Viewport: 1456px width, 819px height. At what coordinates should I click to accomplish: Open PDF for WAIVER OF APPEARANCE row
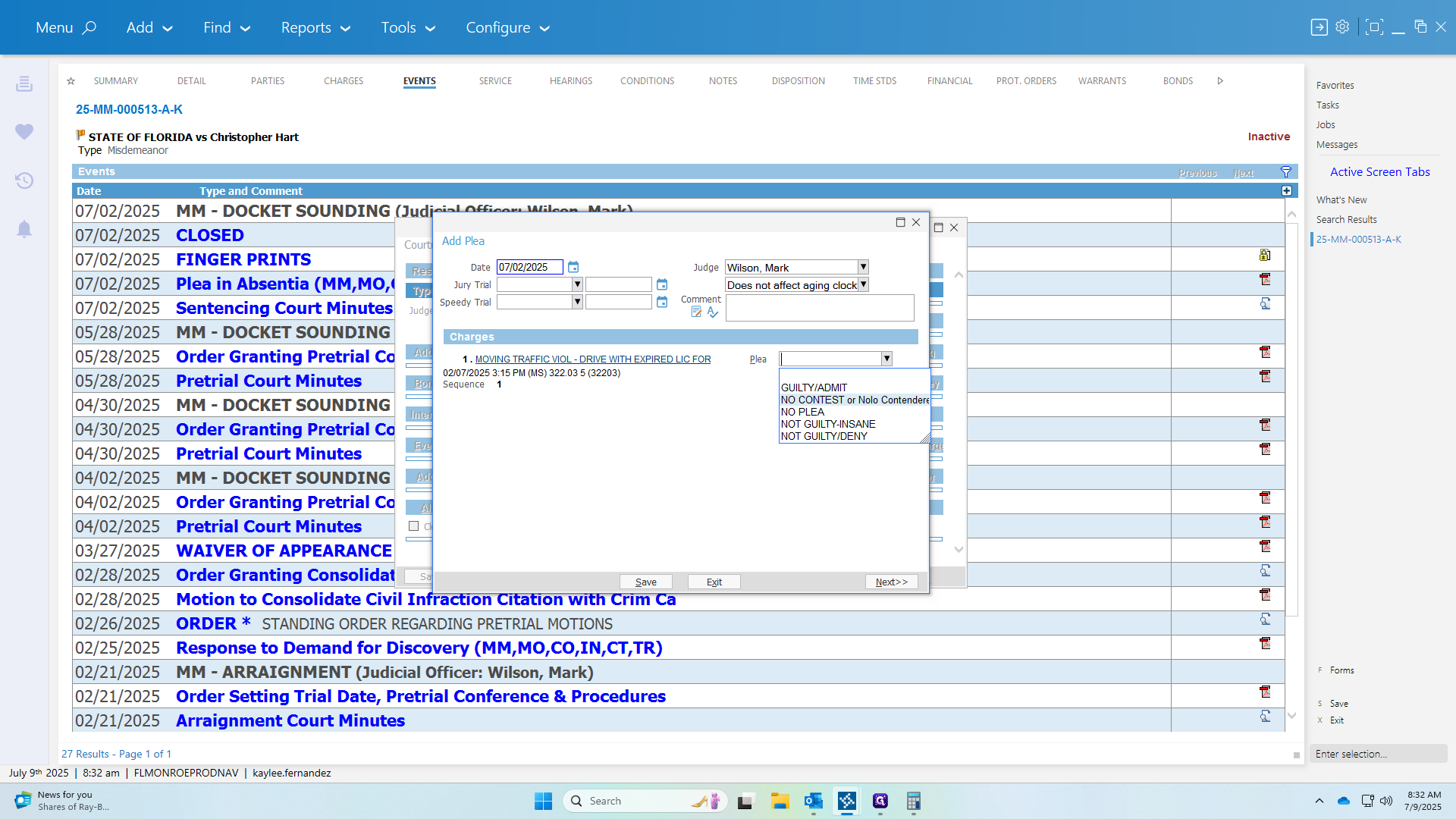(x=1265, y=547)
